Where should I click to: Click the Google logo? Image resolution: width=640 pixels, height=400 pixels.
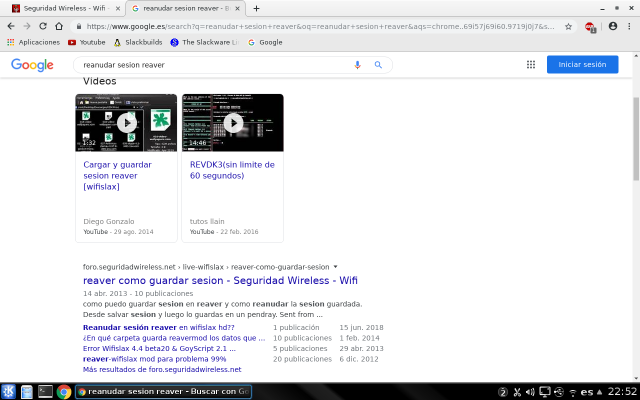(x=32, y=65)
